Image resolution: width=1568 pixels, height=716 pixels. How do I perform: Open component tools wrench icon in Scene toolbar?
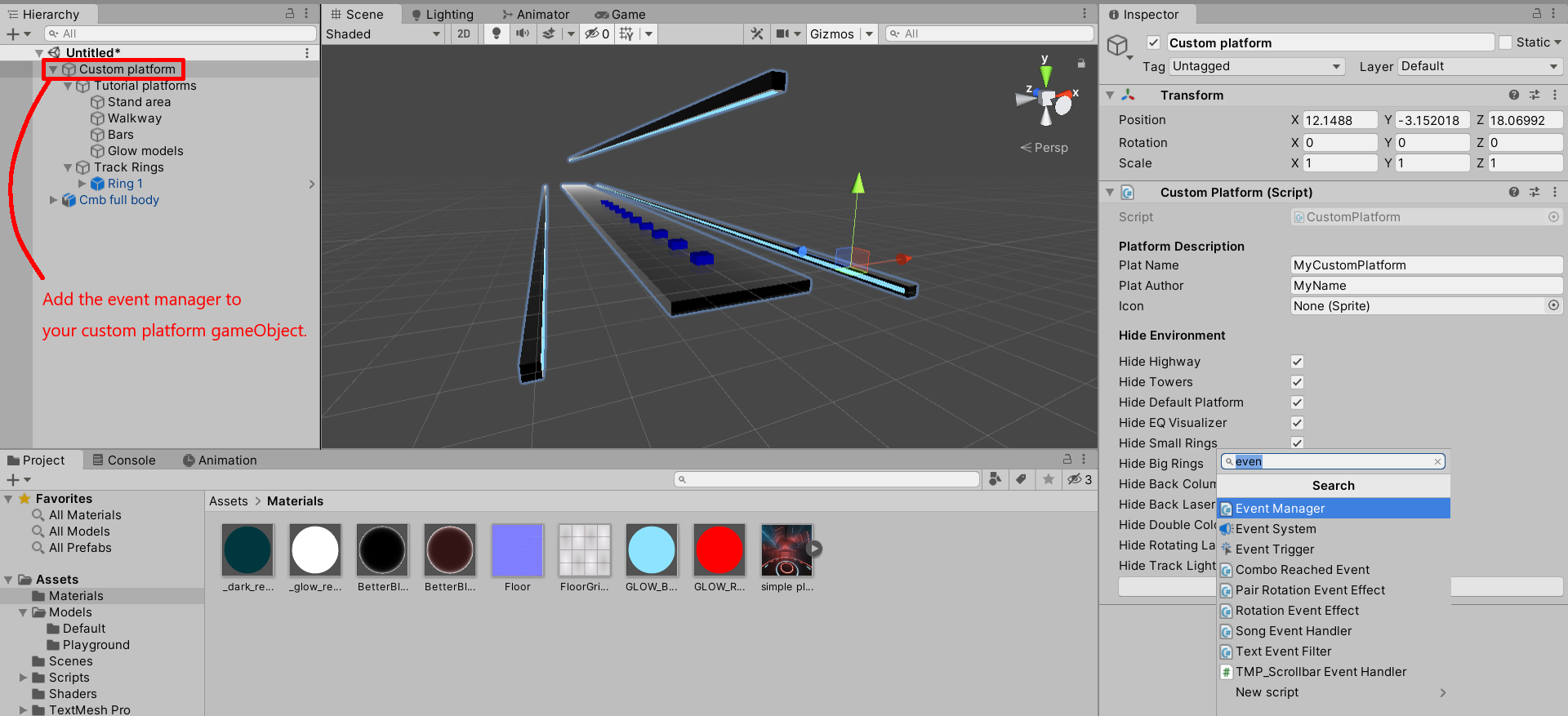757,33
